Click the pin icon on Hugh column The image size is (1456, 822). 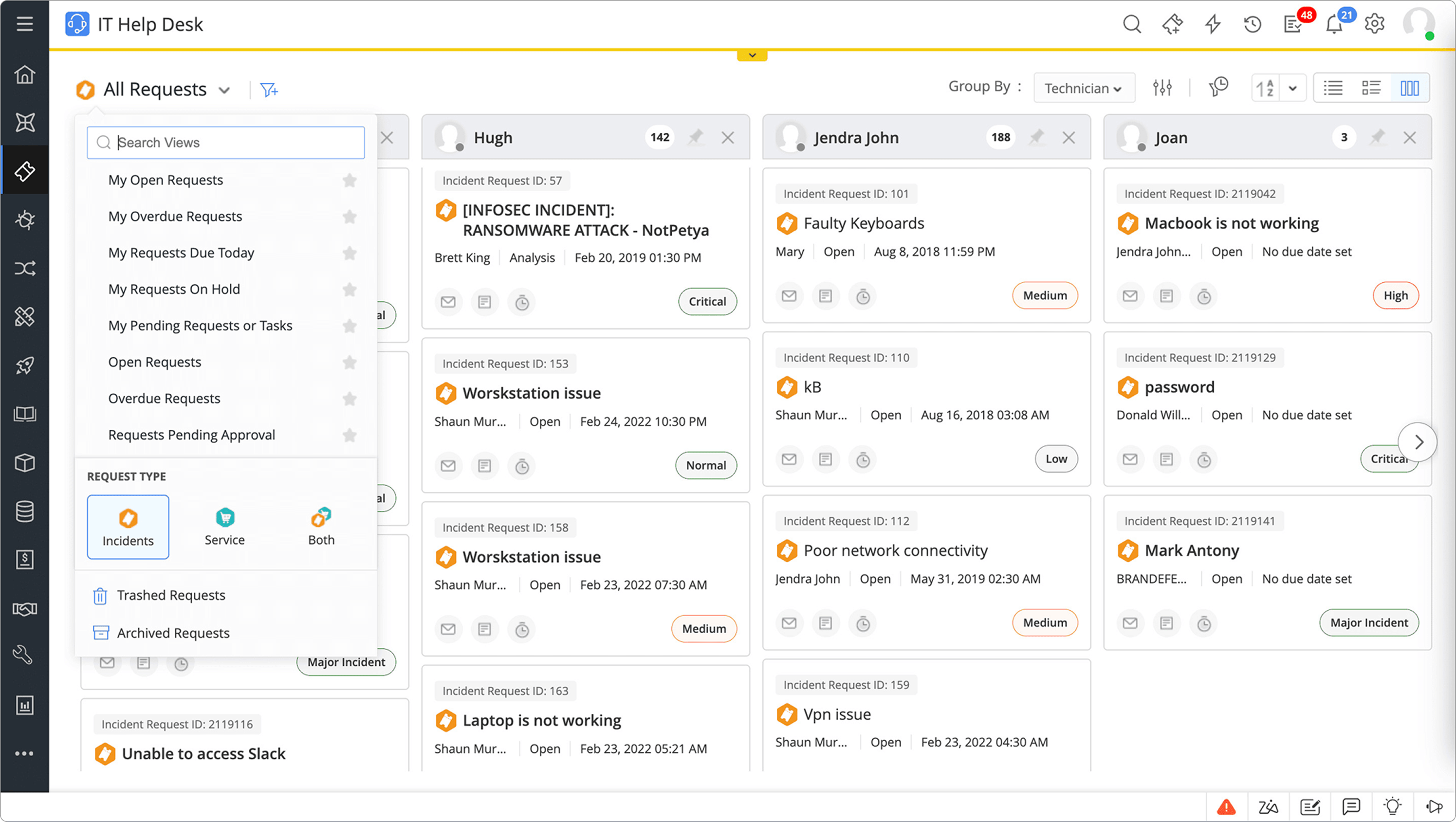695,137
